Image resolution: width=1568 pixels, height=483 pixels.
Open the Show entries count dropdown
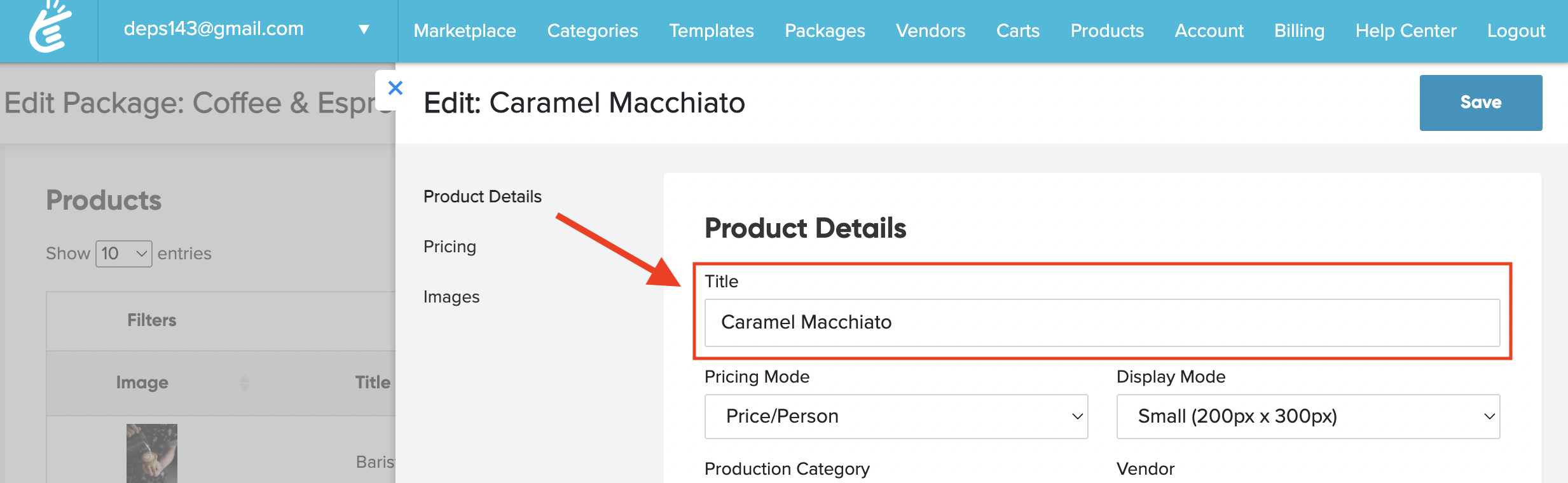click(x=123, y=254)
